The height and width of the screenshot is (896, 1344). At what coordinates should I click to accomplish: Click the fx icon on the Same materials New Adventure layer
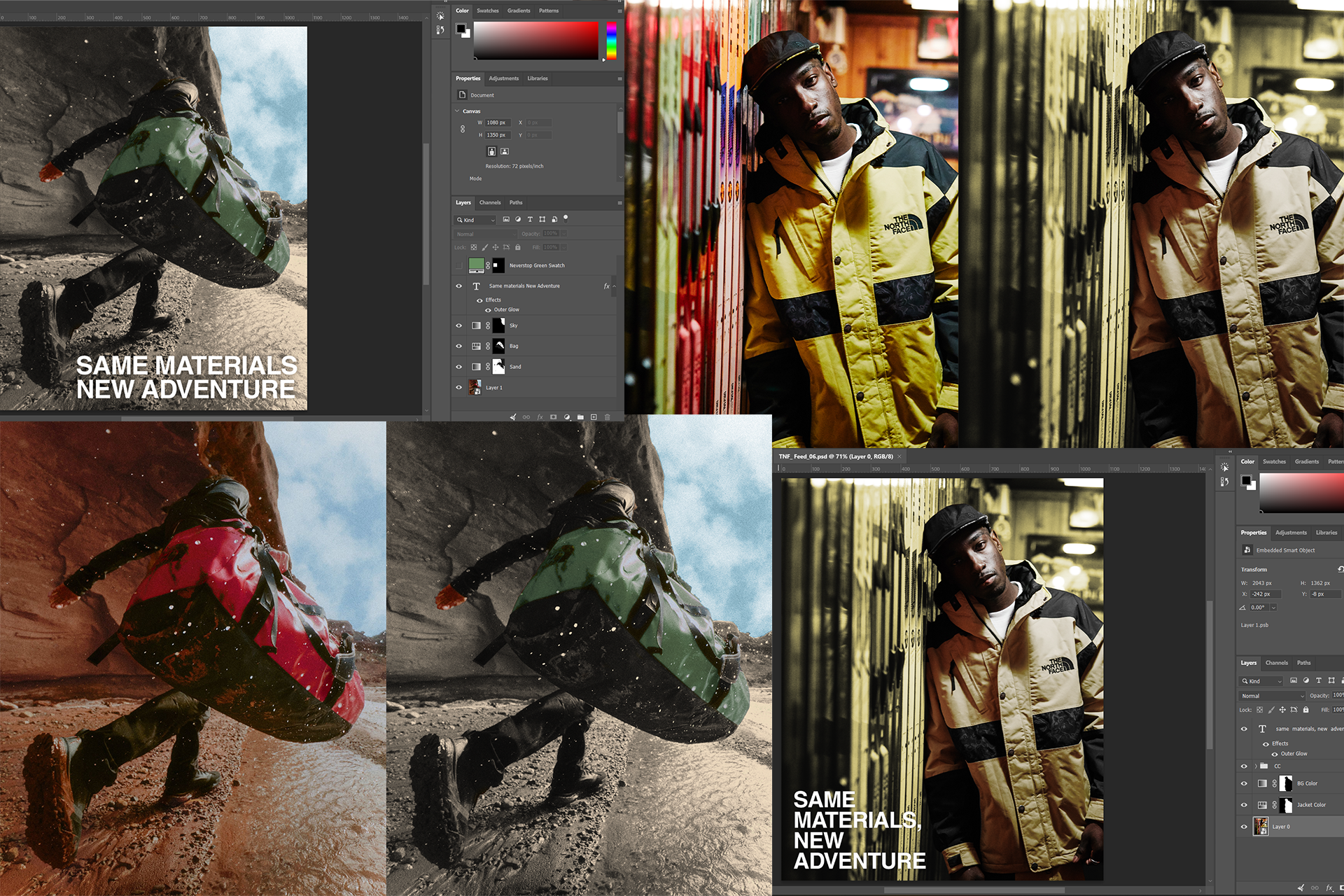(606, 286)
